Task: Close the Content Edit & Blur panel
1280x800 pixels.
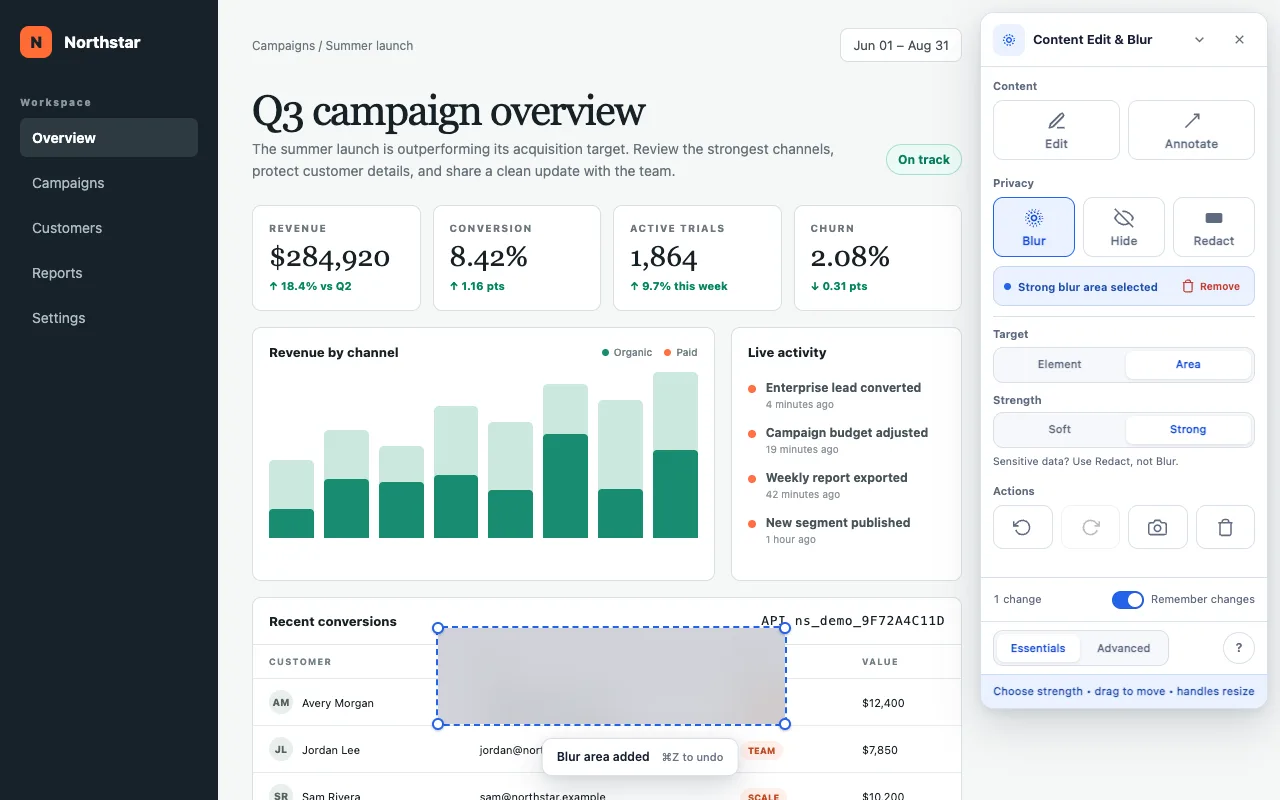Action: pos(1239,40)
